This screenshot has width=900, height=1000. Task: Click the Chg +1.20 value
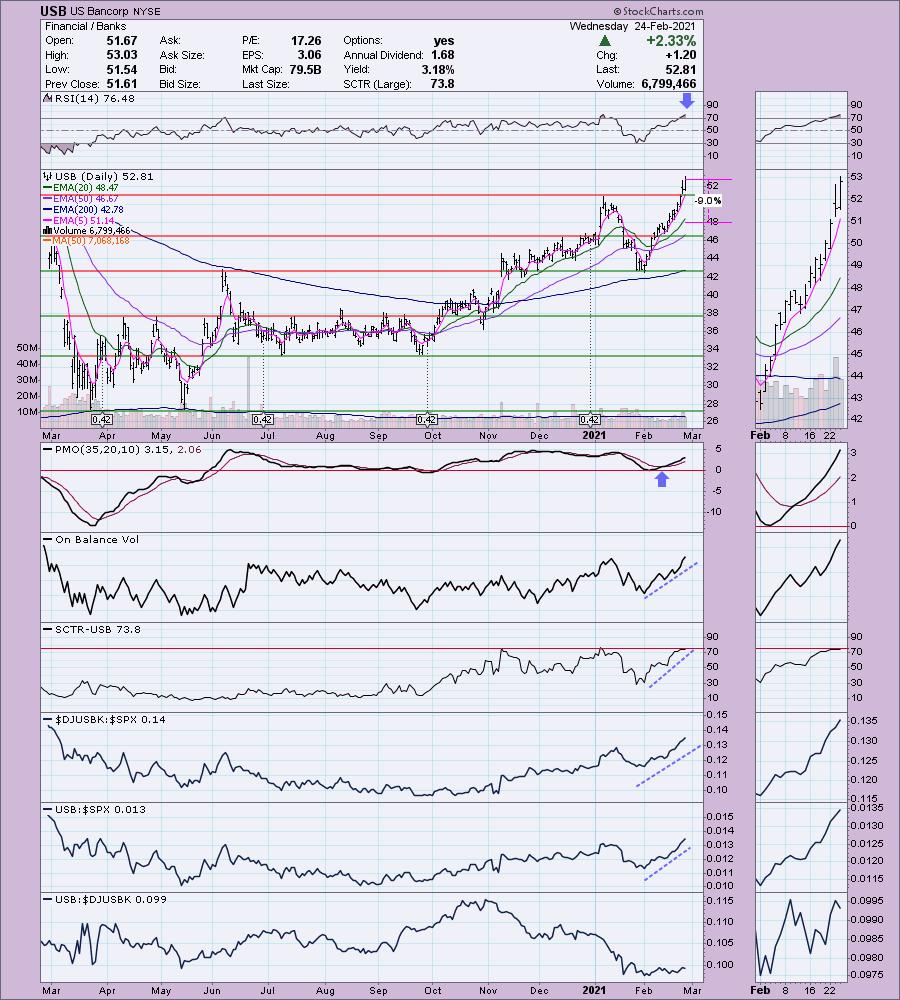[680, 55]
